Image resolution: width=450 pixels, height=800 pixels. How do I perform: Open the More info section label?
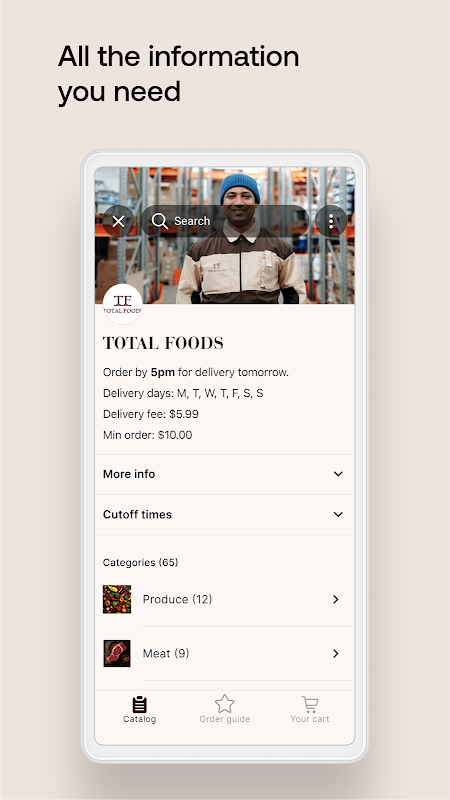(x=129, y=474)
